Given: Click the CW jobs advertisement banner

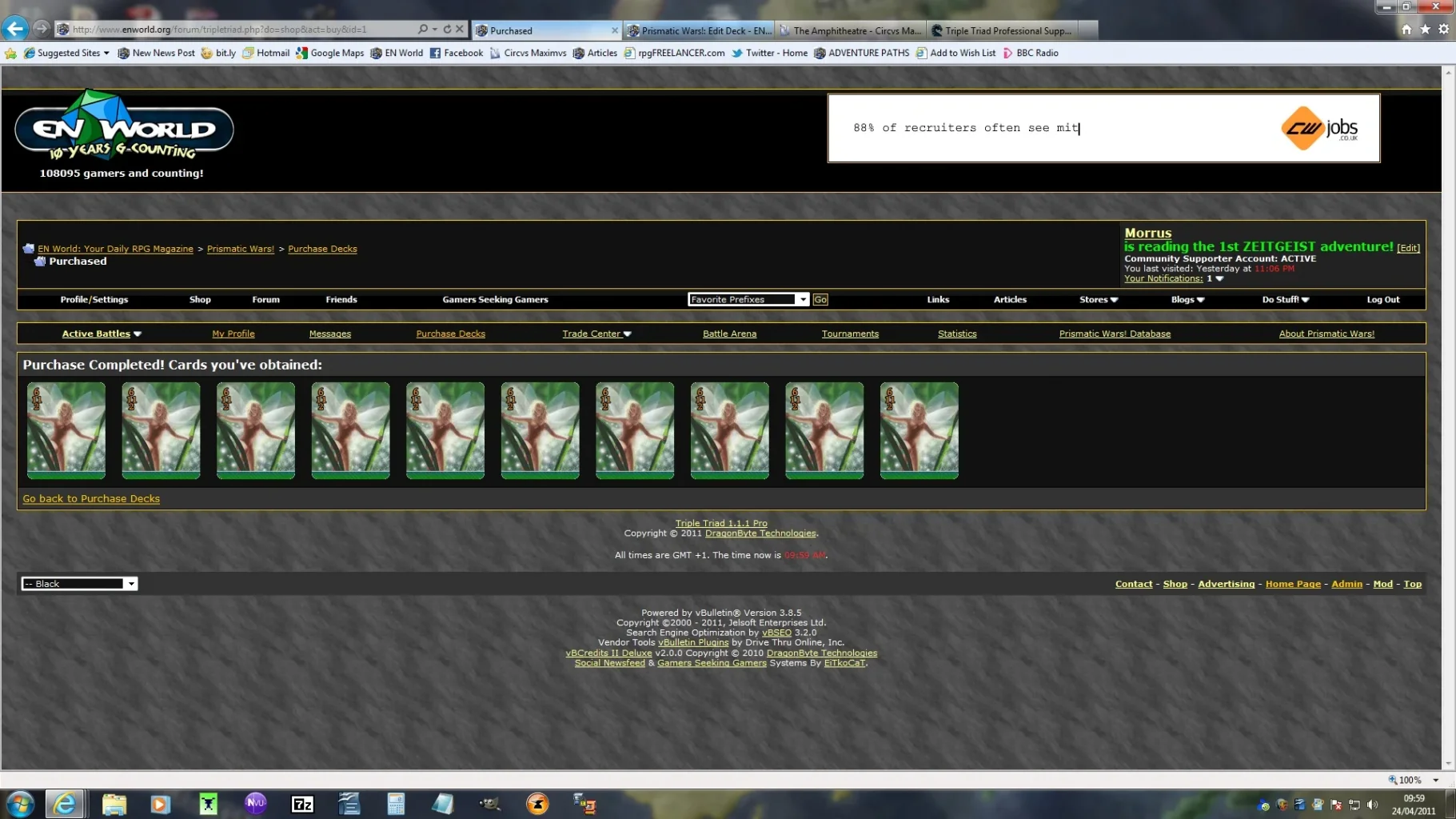Looking at the screenshot, I should (1103, 128).
